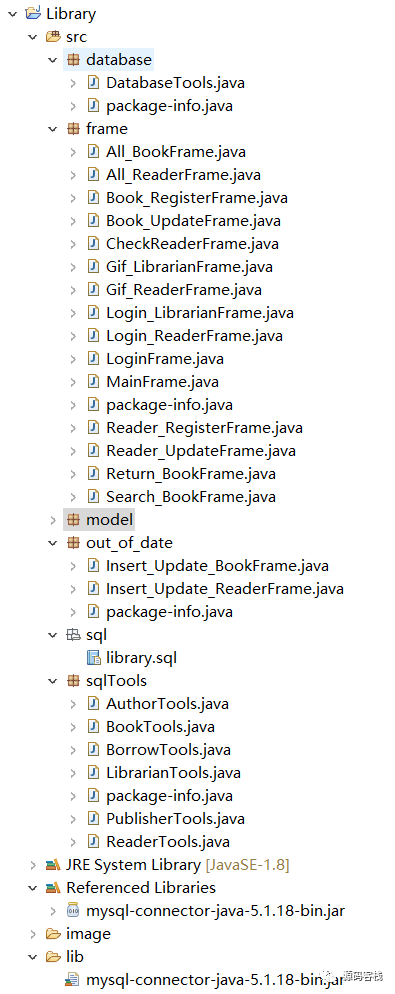Viewport: 395px width, 994px height.
Task: Collapse the Referenced Libraries node
Action: click(33, 888)
